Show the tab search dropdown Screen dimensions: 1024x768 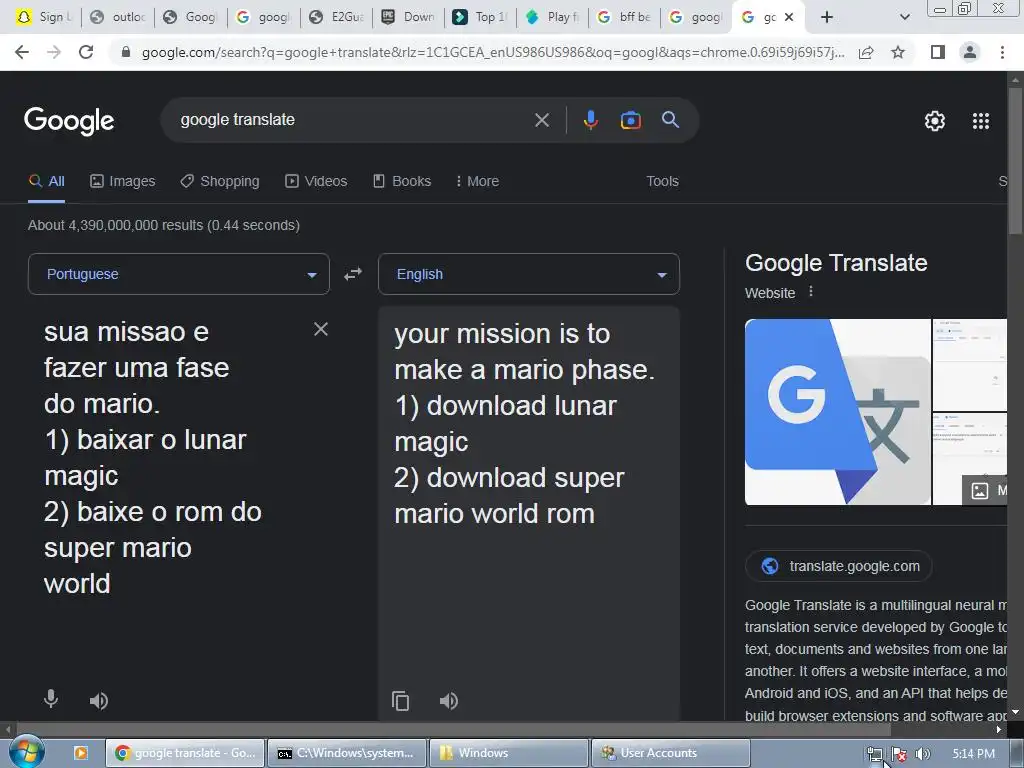(x=904, y=17)
